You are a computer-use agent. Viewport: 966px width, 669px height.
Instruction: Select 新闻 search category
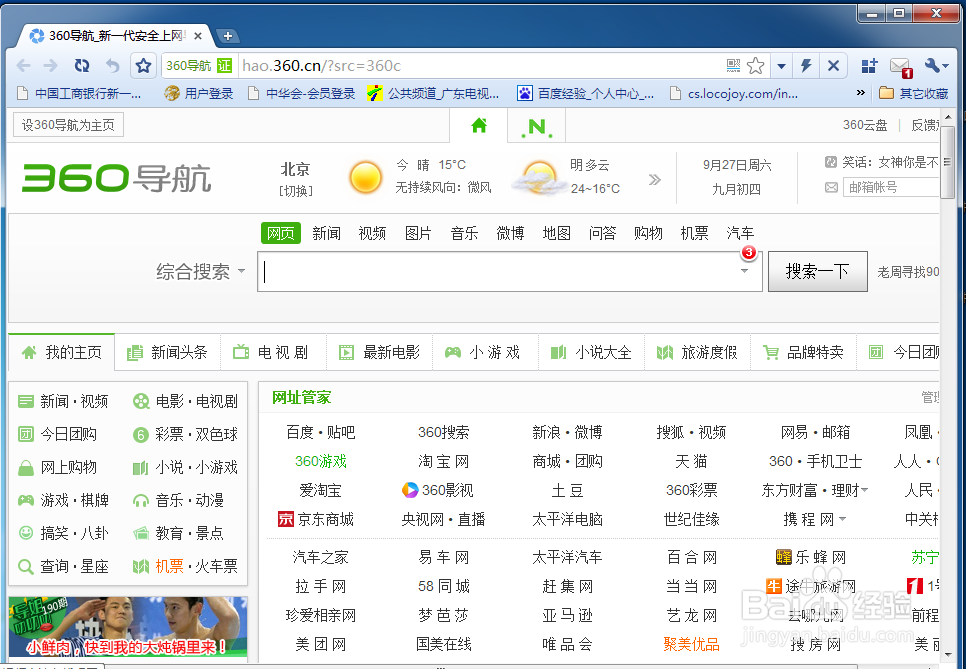(326, 233)
